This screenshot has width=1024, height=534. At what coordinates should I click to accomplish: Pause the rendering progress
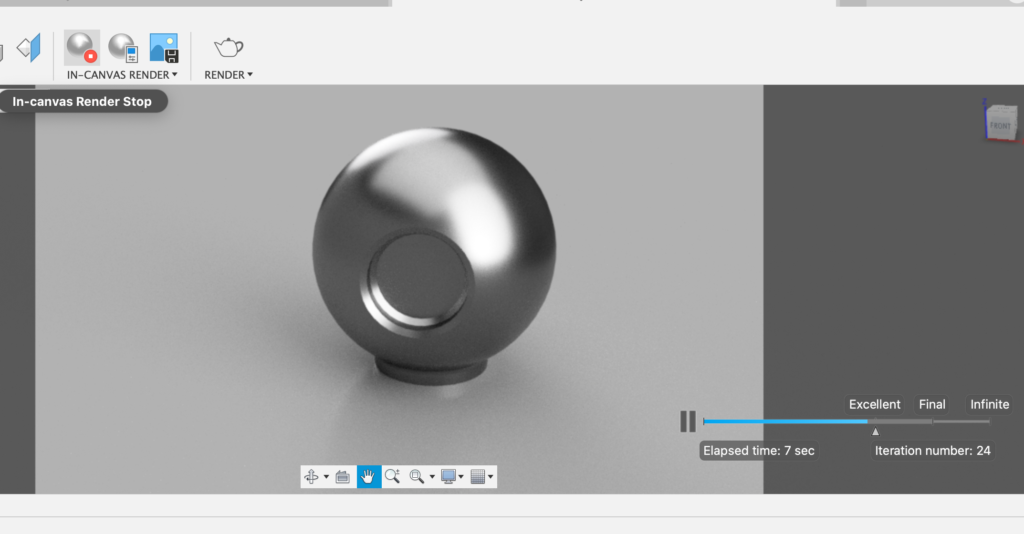[x=688, y=421]
